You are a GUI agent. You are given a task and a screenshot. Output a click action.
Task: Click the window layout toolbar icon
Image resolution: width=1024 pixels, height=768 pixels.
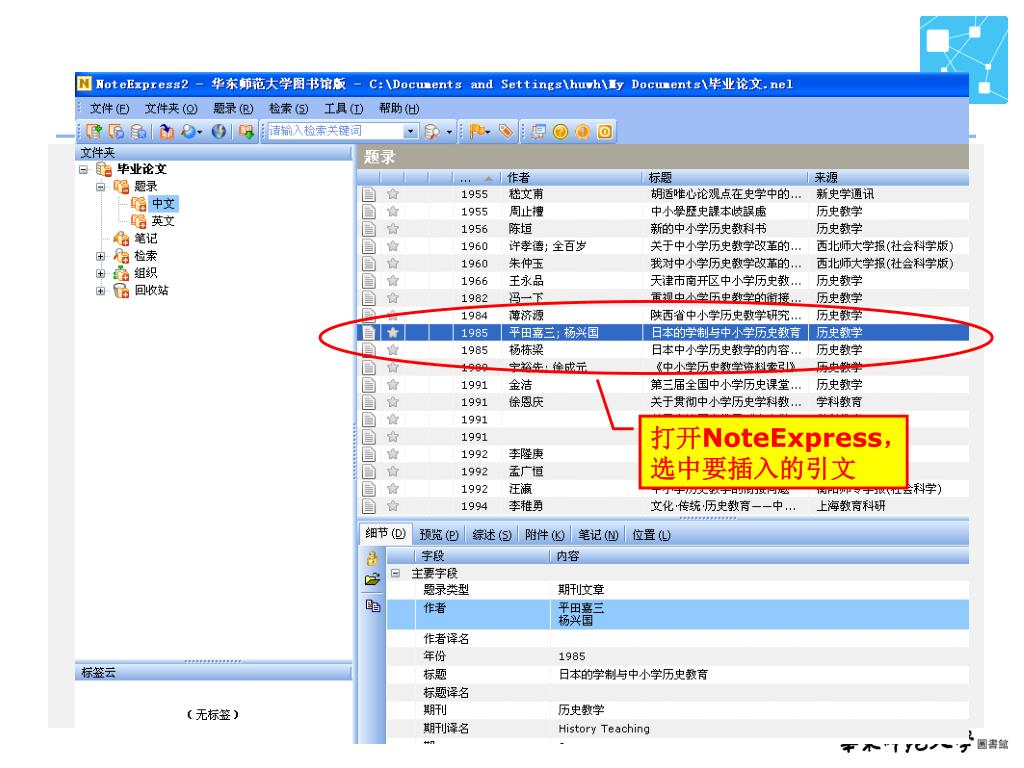pos(537,131)
